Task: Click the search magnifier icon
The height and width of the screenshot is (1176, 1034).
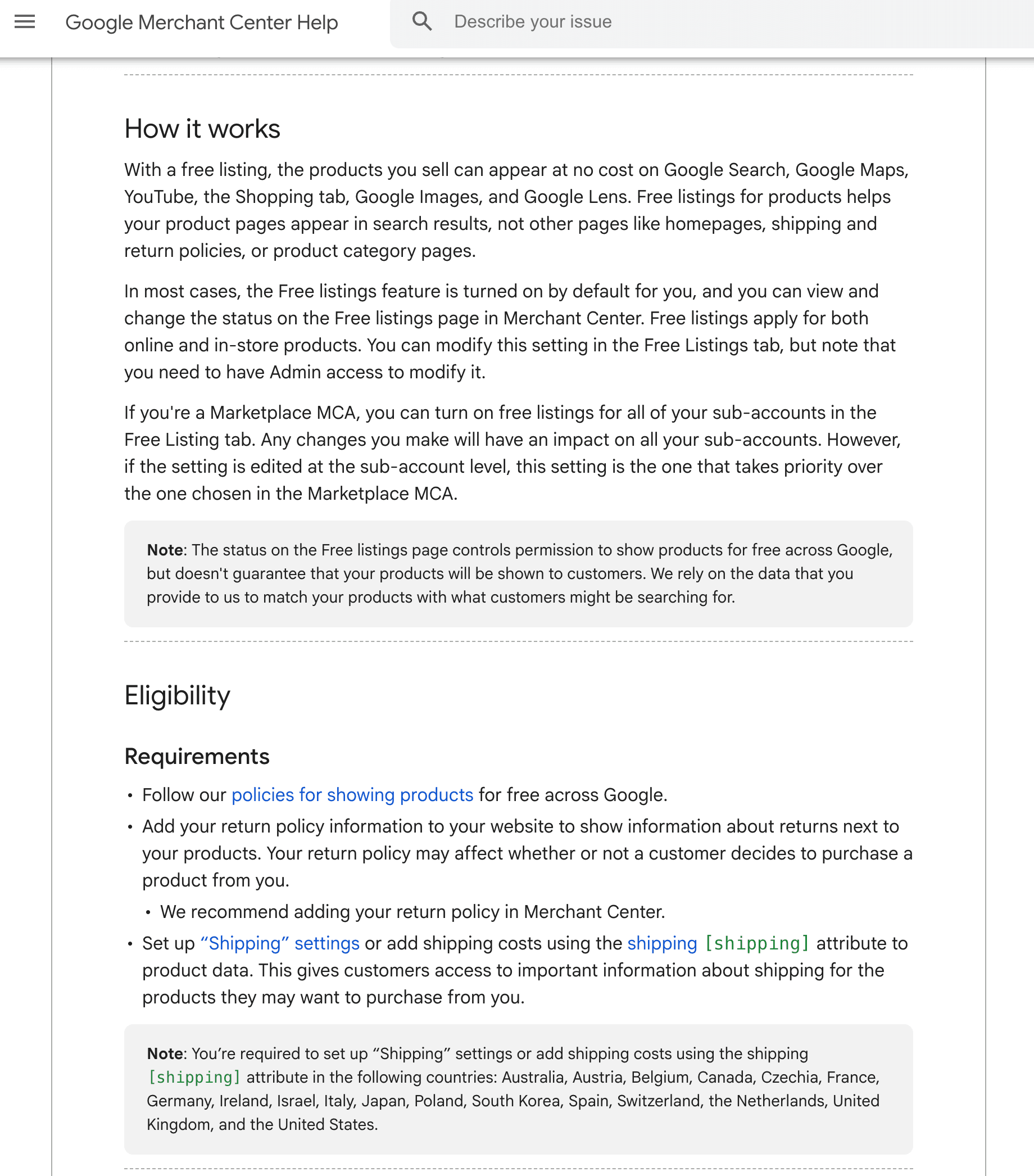Action: (422, 22)
